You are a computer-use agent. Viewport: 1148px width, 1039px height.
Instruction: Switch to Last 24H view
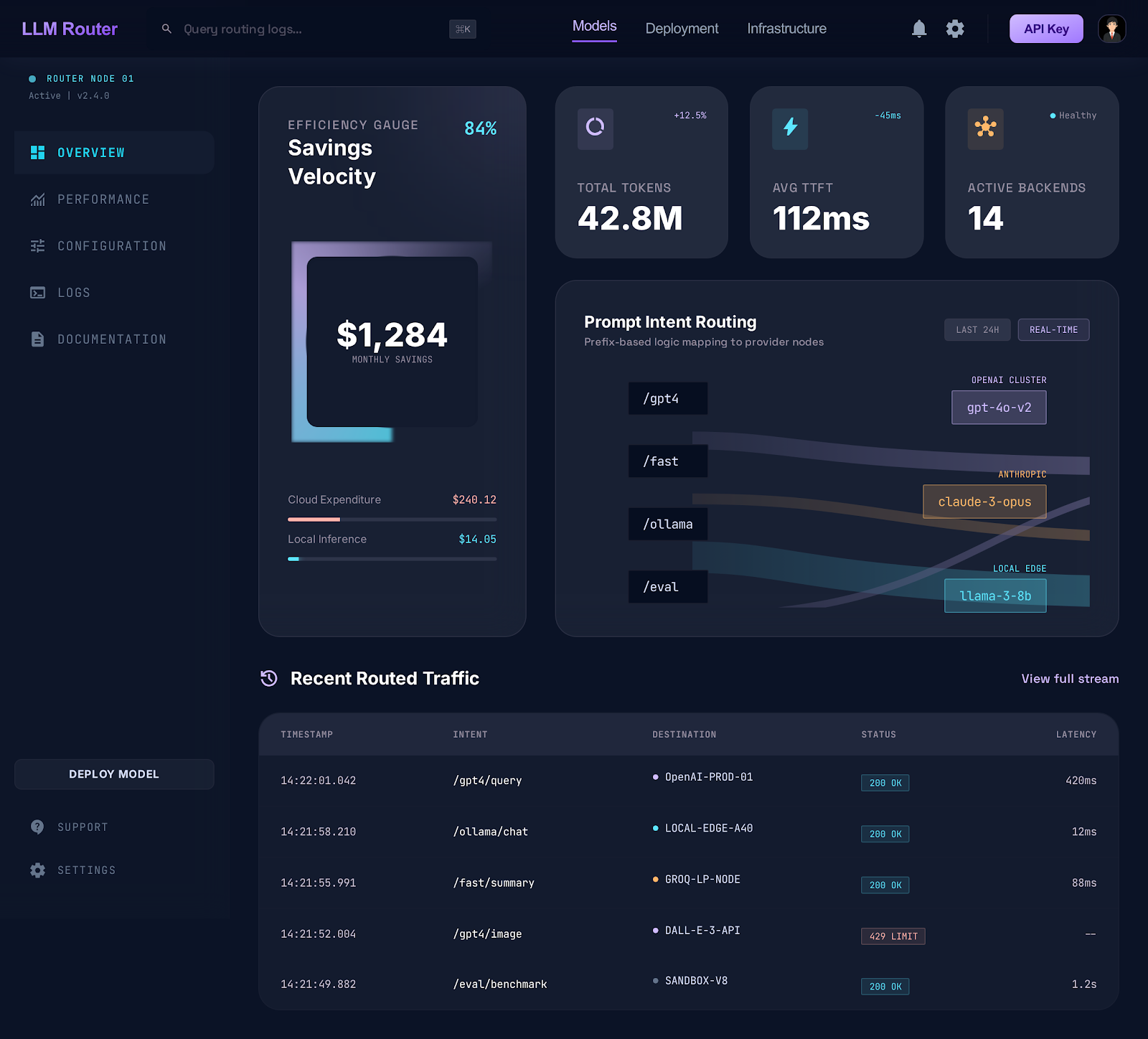click(x=977, y=330)
